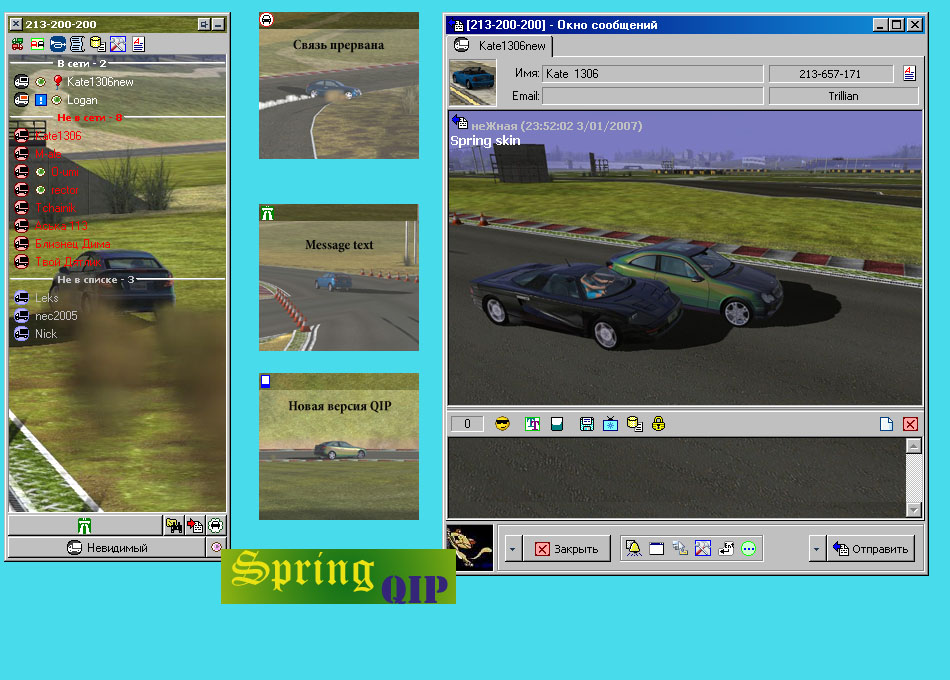Click the Отправить send button

click(871, 549)
